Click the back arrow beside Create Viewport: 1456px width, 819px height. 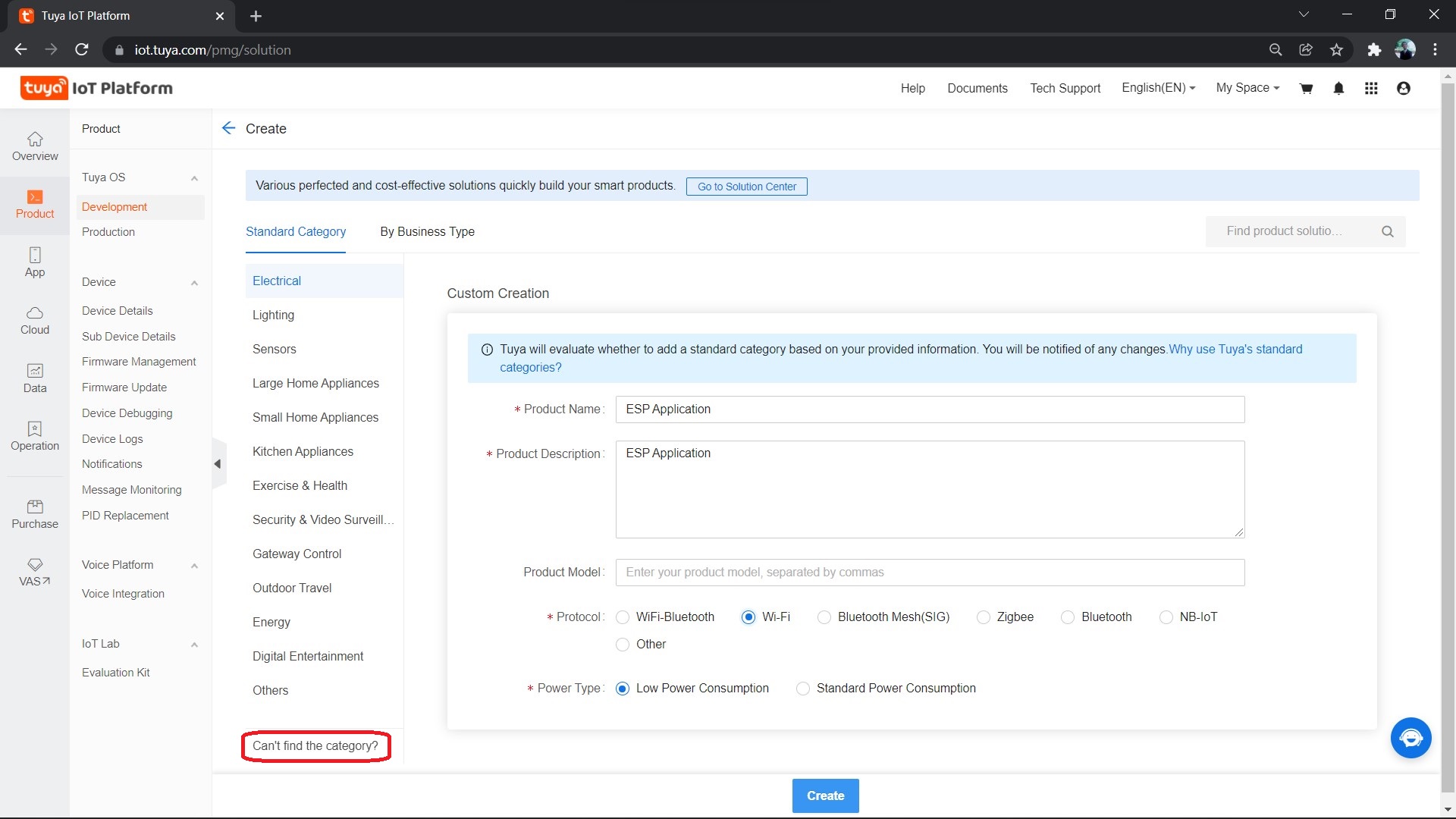tap(228, 128)
